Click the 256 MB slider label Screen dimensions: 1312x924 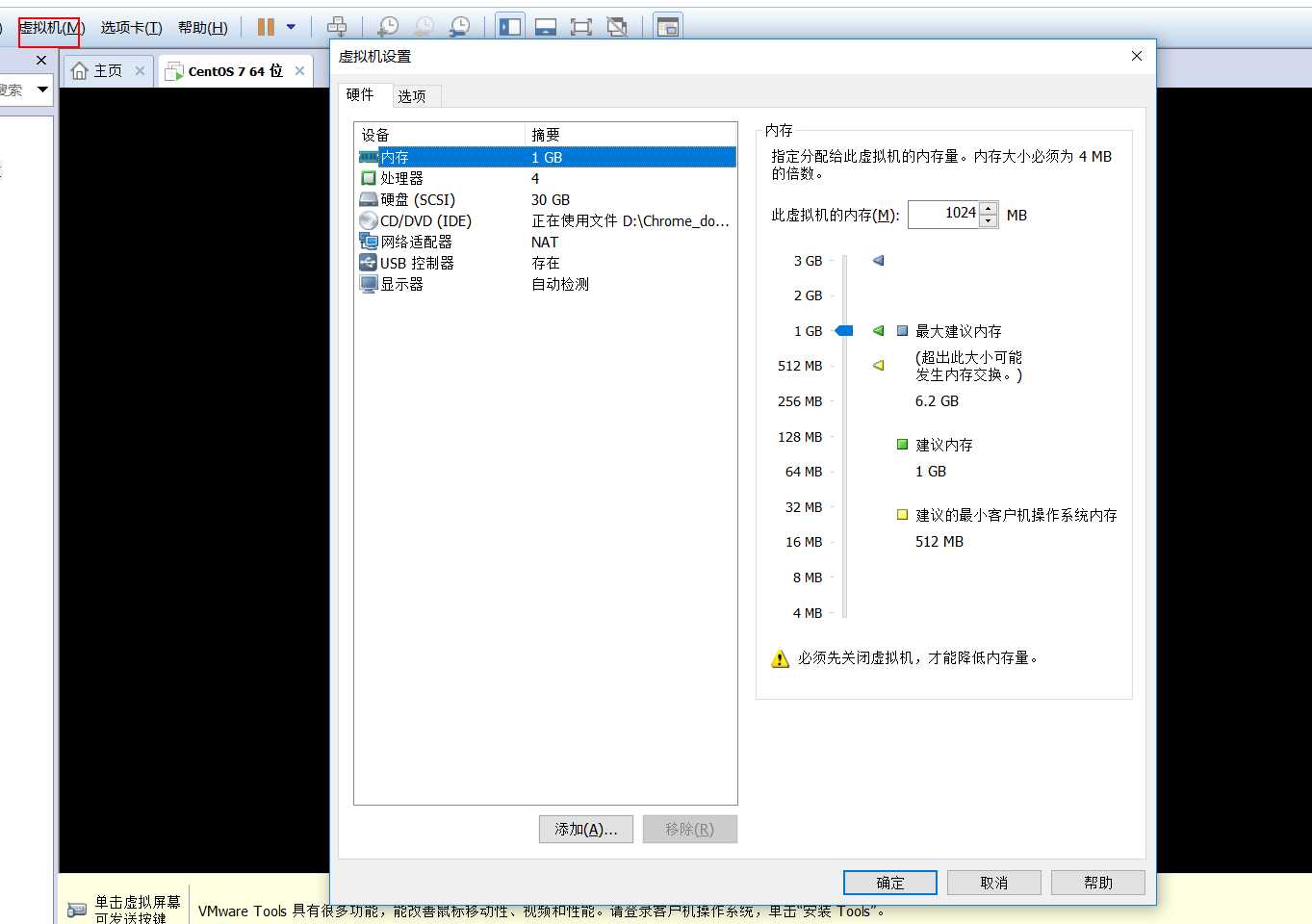[800, 401]
